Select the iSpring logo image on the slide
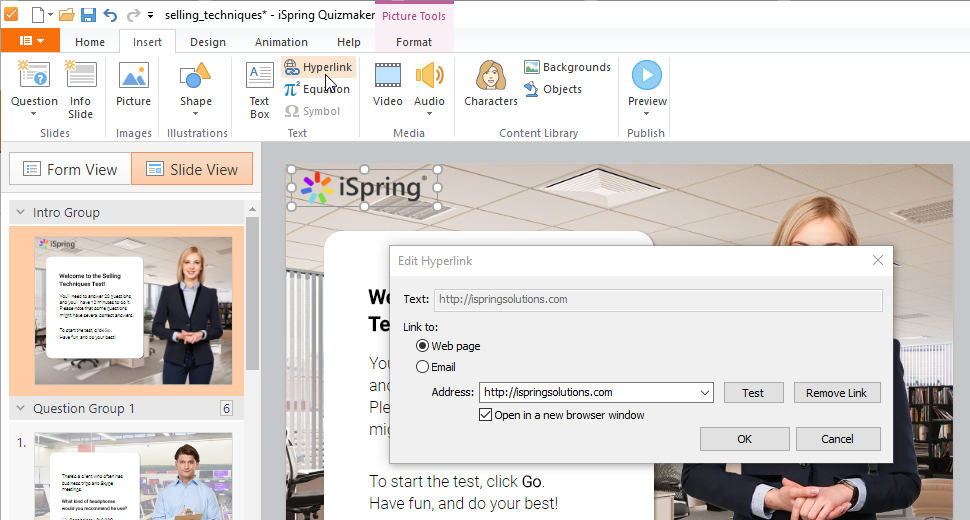970x520 pixels. (364, 187)
